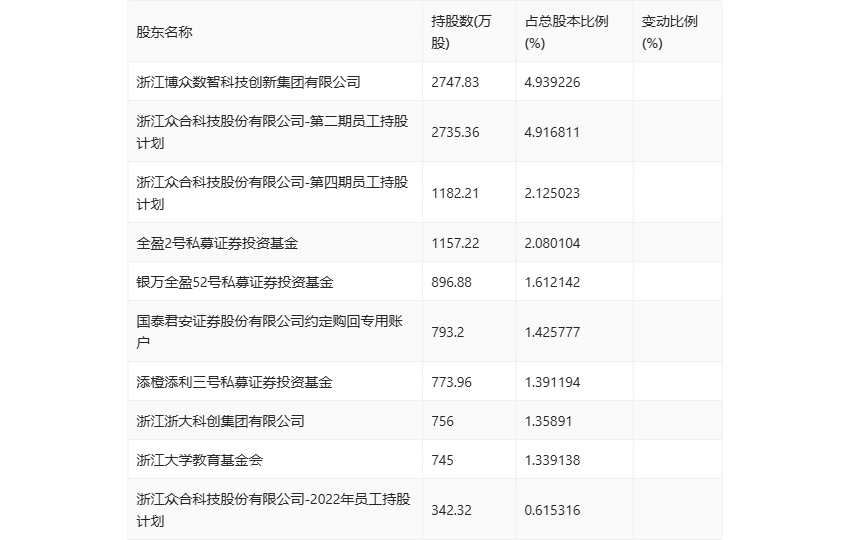Click shareholder 浙江大学教育基金会
The image size is (850, 540).
coord(199,460)
